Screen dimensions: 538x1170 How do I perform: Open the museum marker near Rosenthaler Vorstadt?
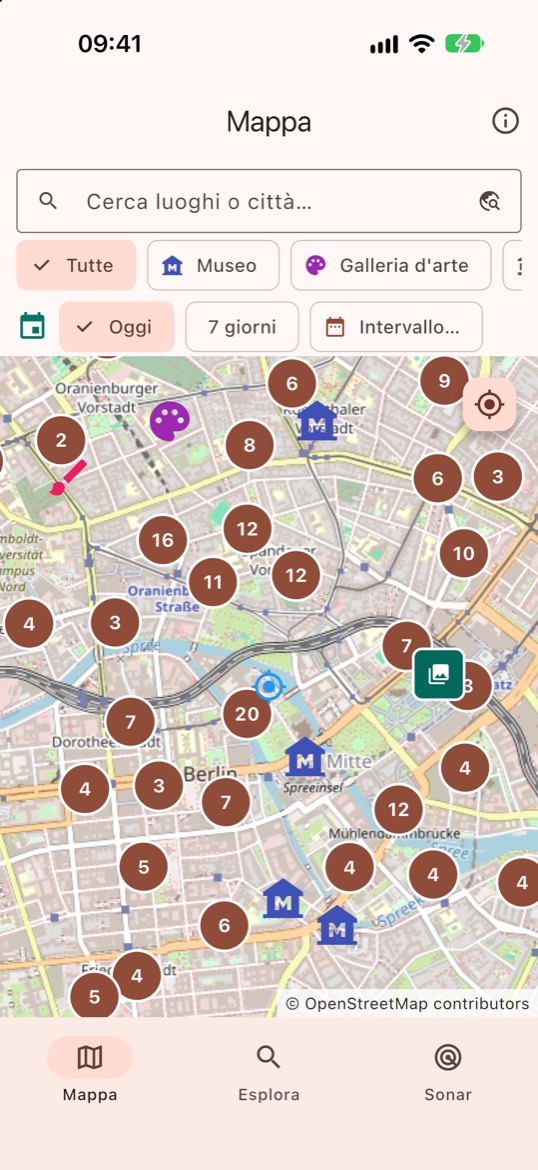pos(318,421)
